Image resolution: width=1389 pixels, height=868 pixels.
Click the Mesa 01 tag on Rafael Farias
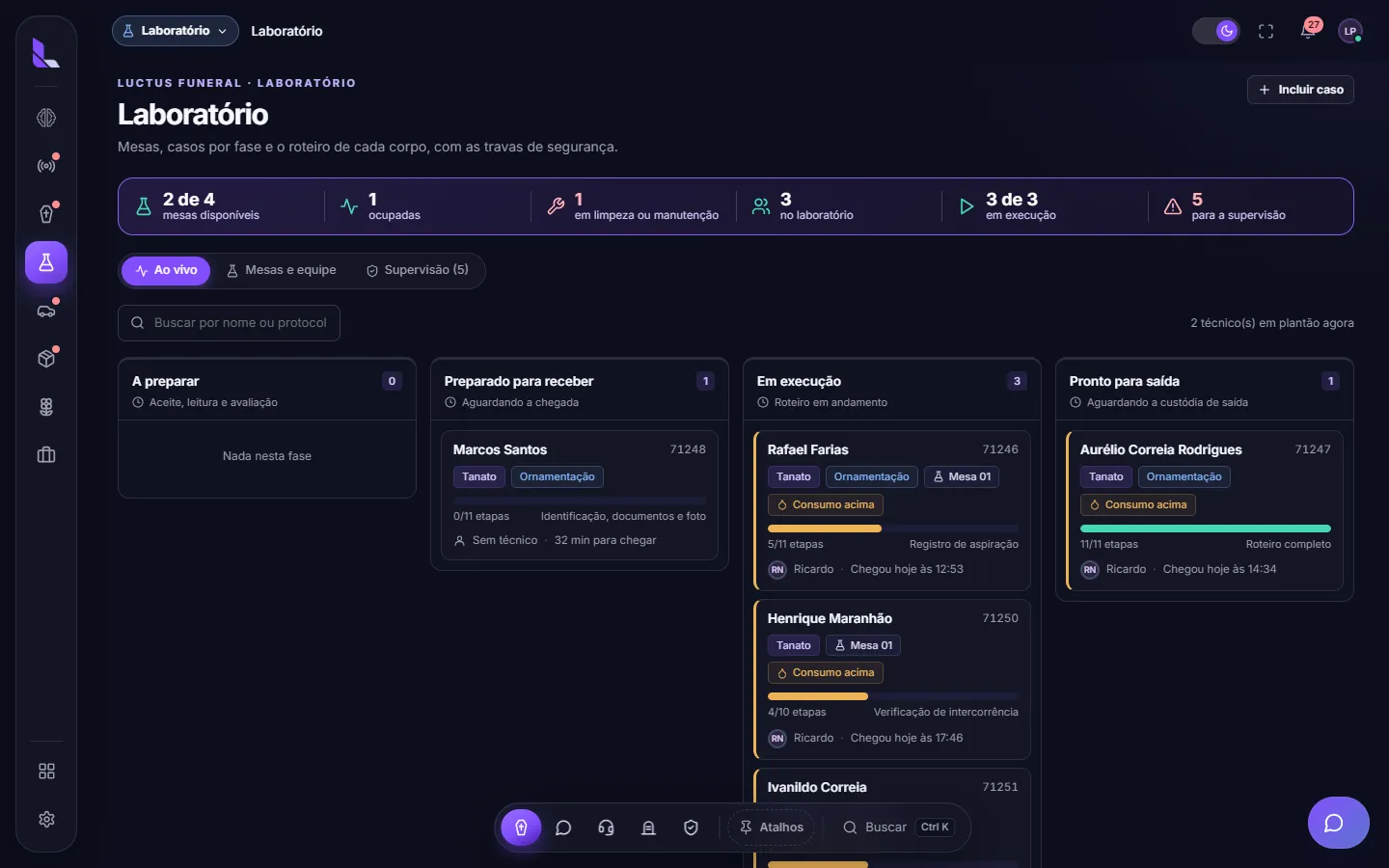(x=962, y=476)
